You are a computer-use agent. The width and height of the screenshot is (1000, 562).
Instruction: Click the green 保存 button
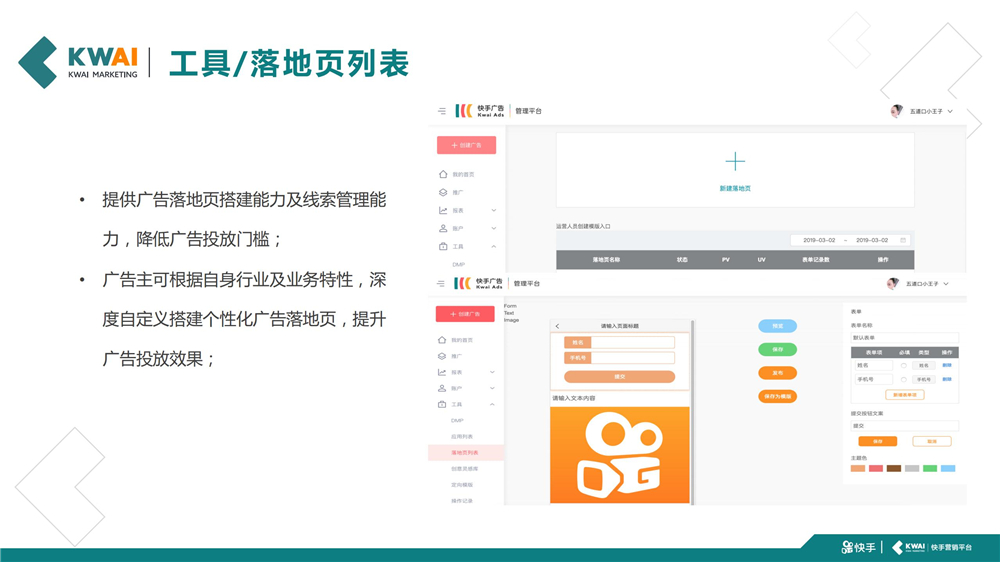click(x=777, y=350)
